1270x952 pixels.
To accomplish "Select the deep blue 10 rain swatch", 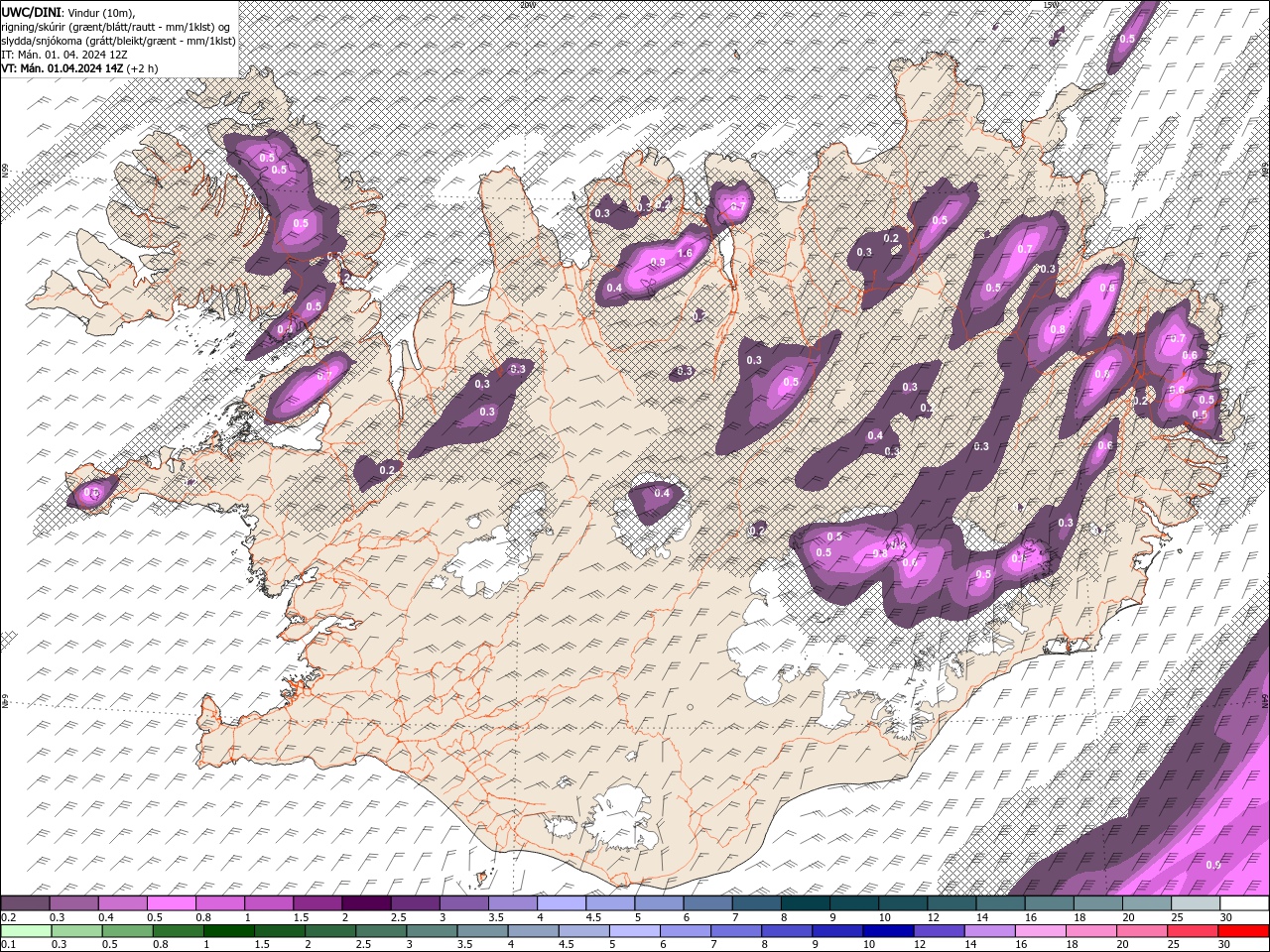I will coord(889,931).
